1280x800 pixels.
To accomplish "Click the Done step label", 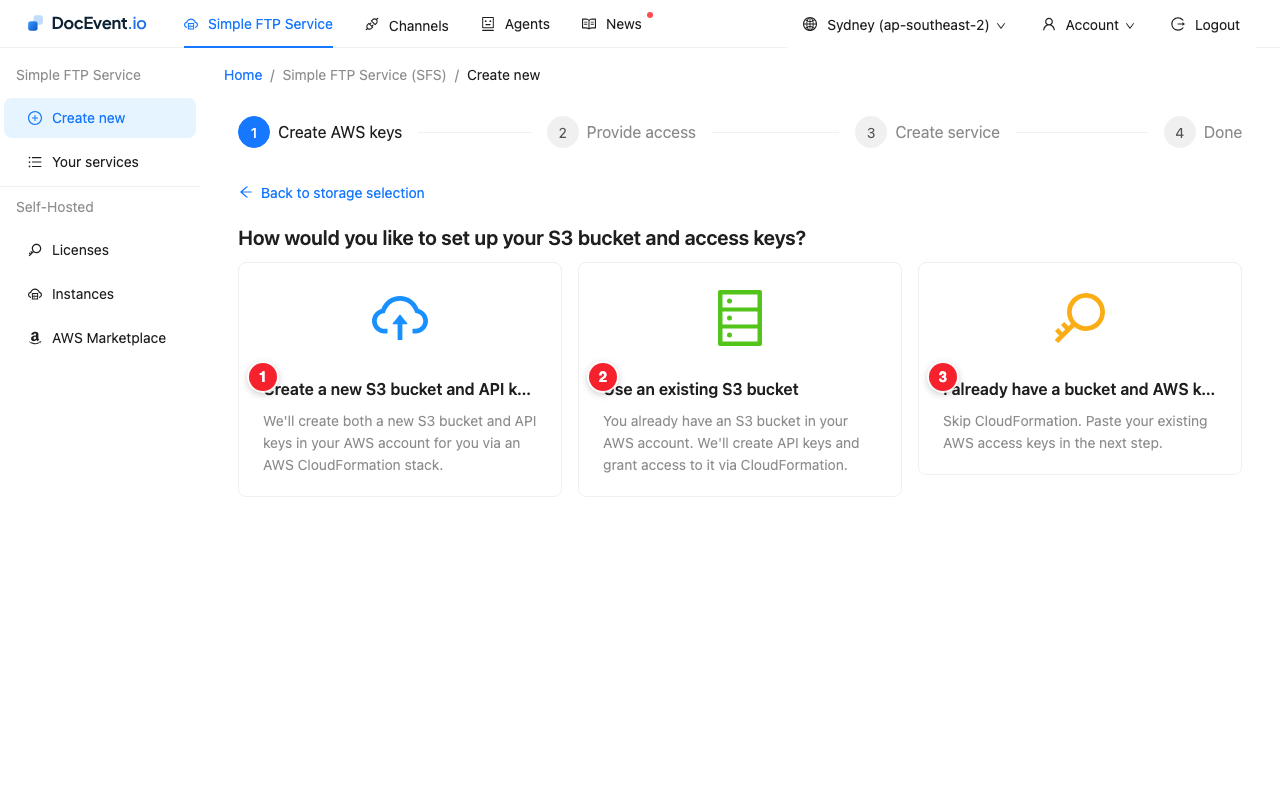I will tap(1223, 132).
